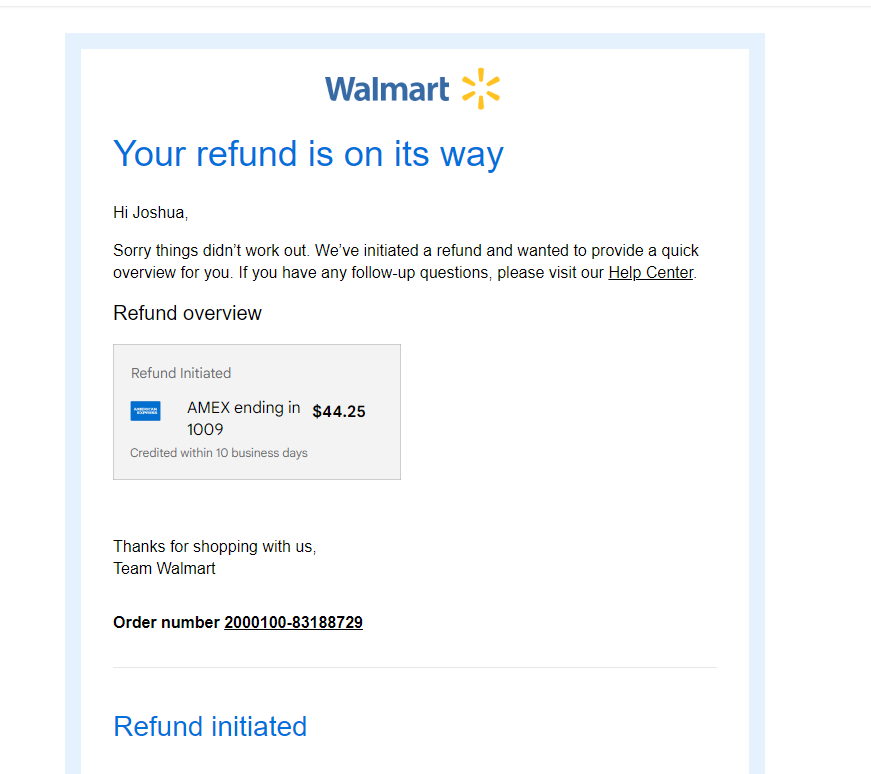Image resolution: width=871 pixels, height=774 pixels.
Task: Click 'Credited within 10 business days' note
Action: (219, 453)
